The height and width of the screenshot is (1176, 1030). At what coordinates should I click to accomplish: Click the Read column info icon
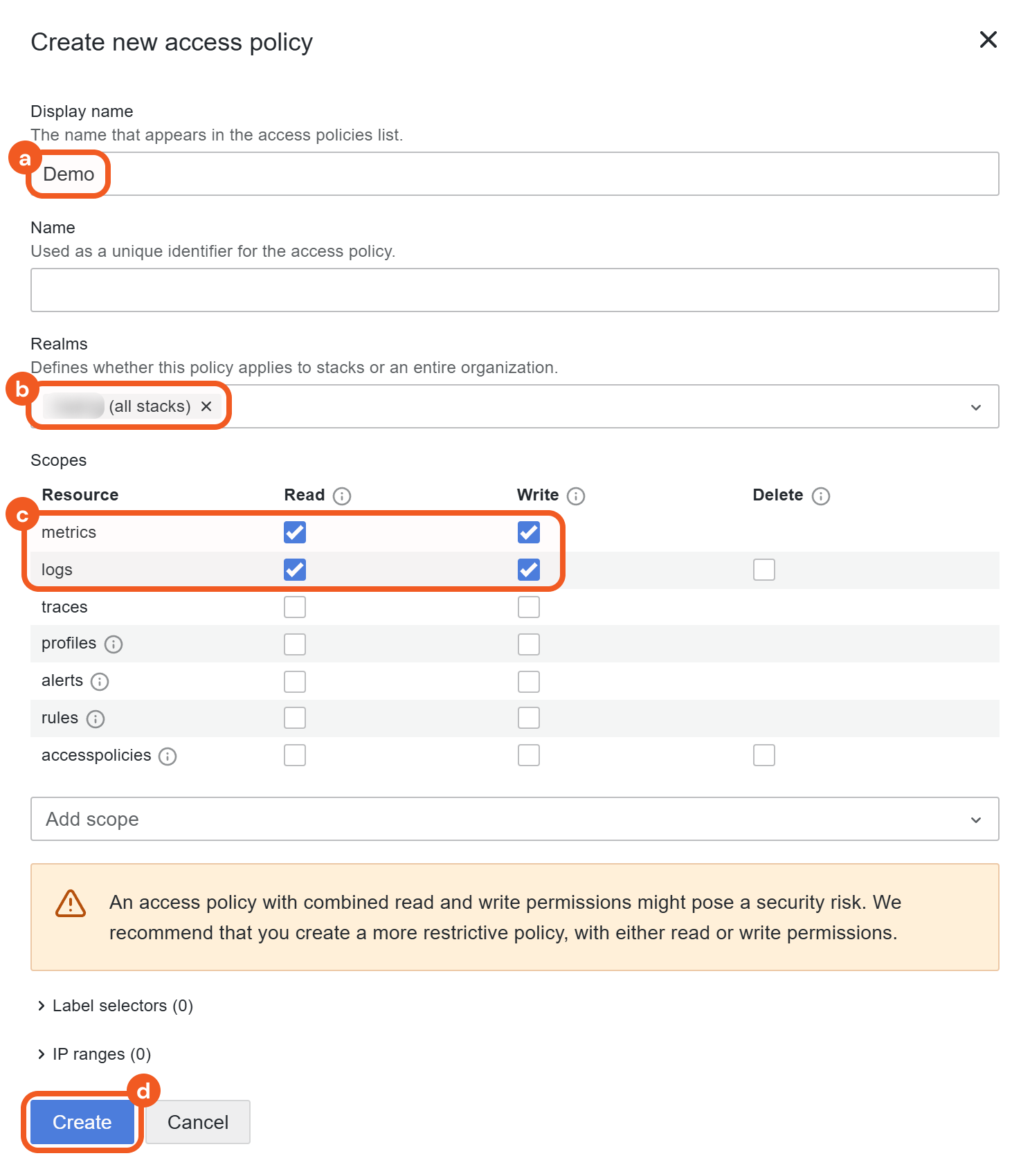tap(342, 496)
